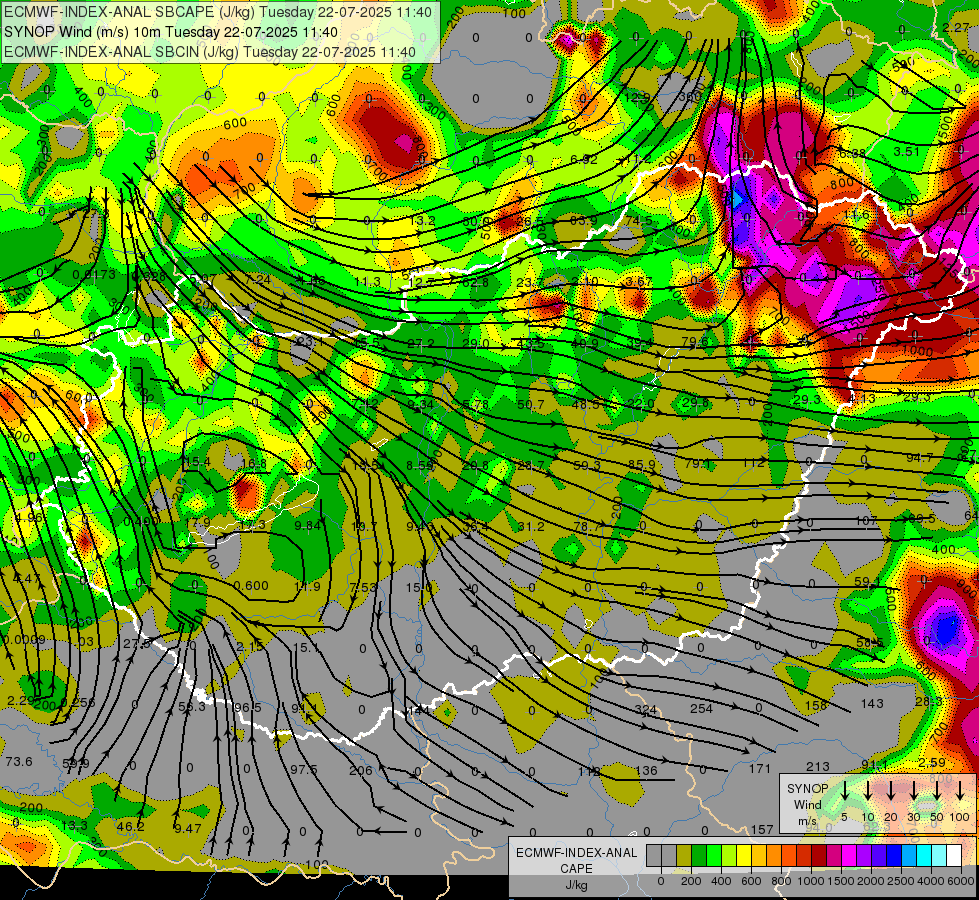Click the red CAPE hotspot beside value 16.8
The image size is (979, 900).
point(247,492)
